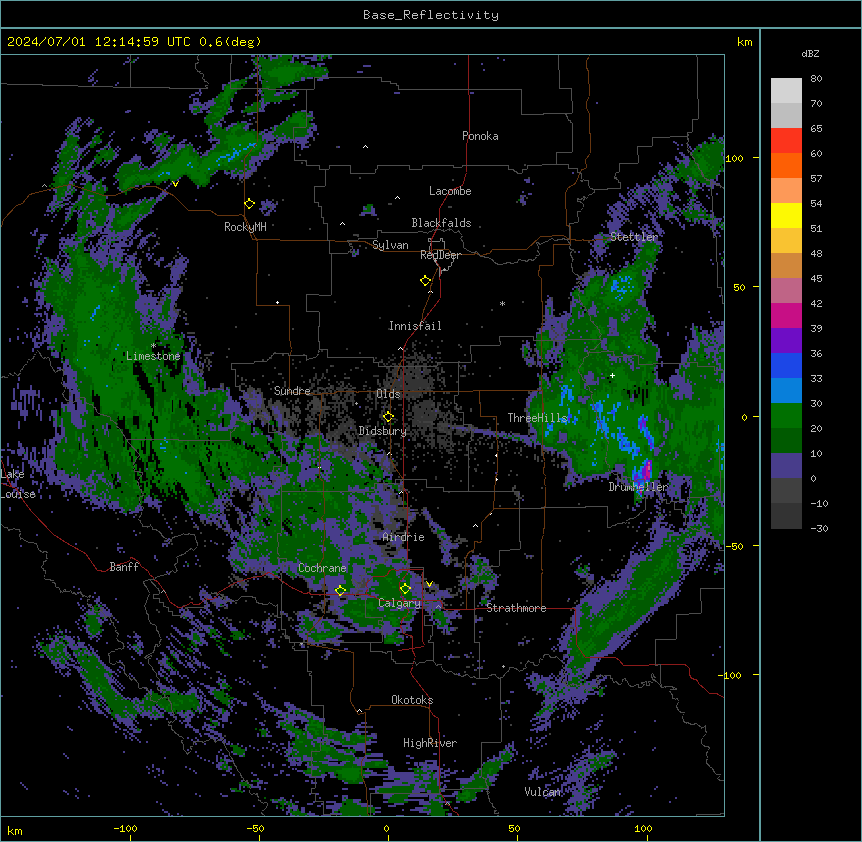
Task: Click the Base_Reflectivity title
Action: [431, 15]
